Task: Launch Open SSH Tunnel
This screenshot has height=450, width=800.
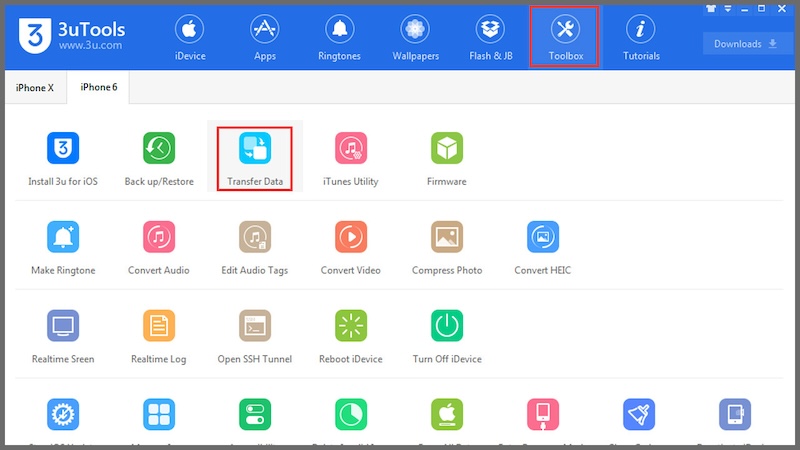Action: (255, 337)
